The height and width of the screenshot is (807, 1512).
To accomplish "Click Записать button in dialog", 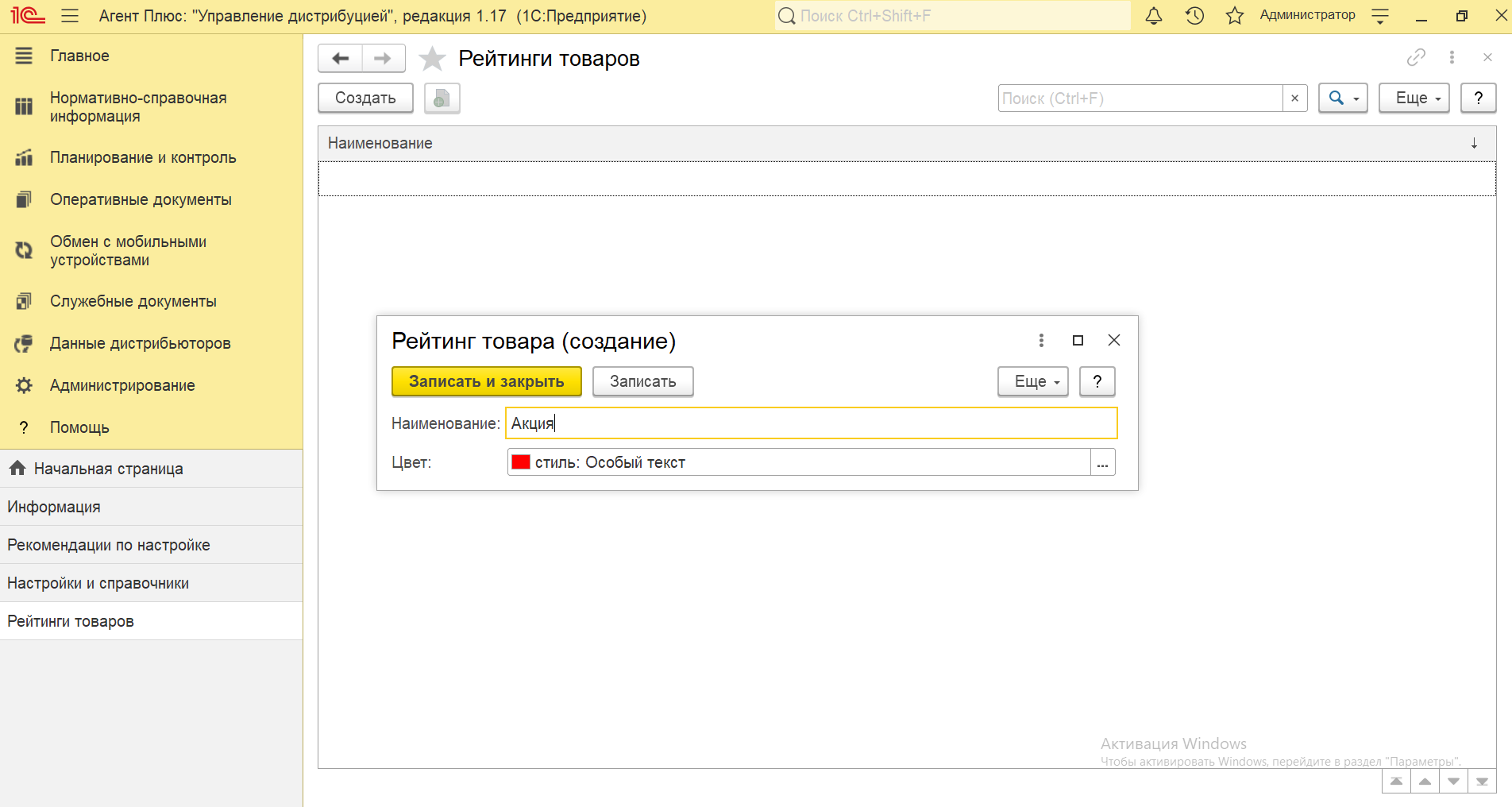I will coord(642,381).
